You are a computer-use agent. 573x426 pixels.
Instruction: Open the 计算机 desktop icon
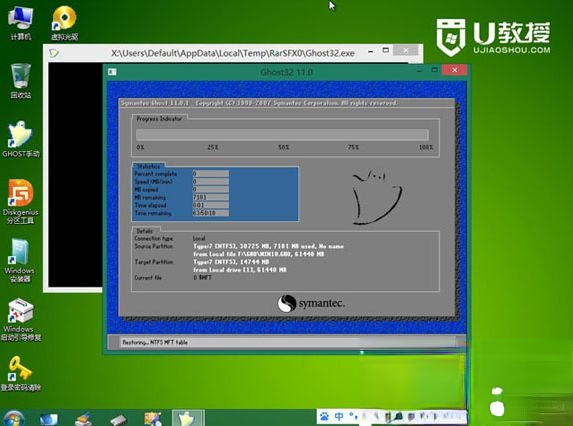(x=20, y=23)
